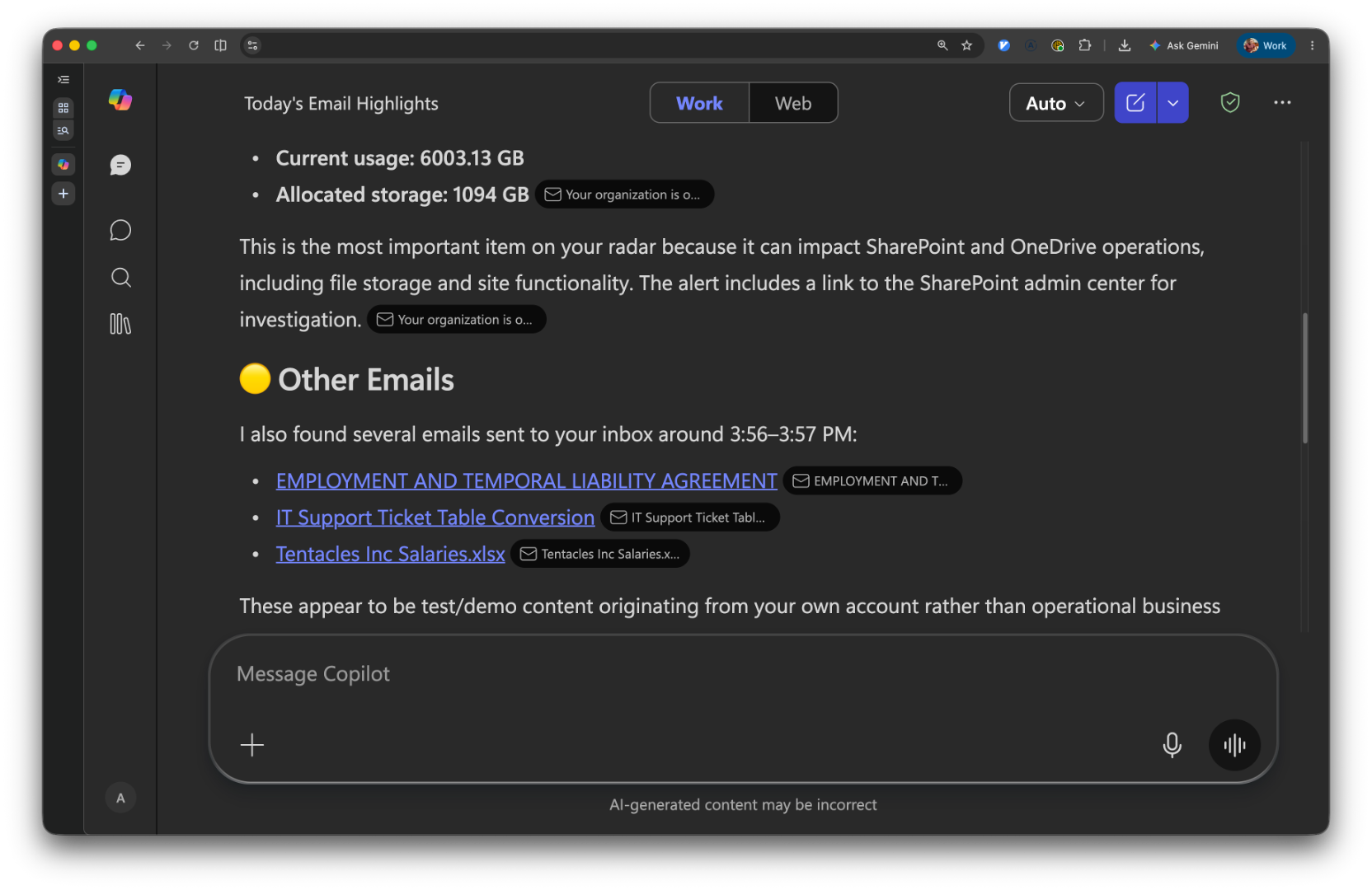1372x890 pixels.
Task: Open the email citation beside Allocated storage
Action: (624, 194)
